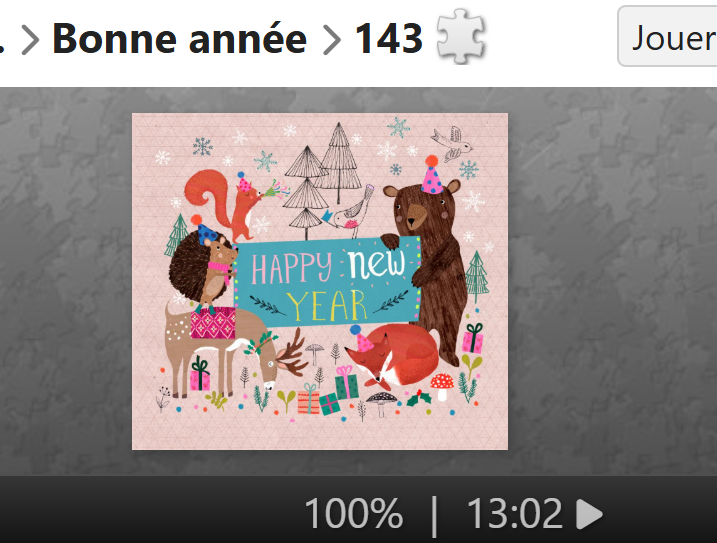717x543 pixels.
Task: Click the sleeping fox in the puzzle
Action: (392, 355)
